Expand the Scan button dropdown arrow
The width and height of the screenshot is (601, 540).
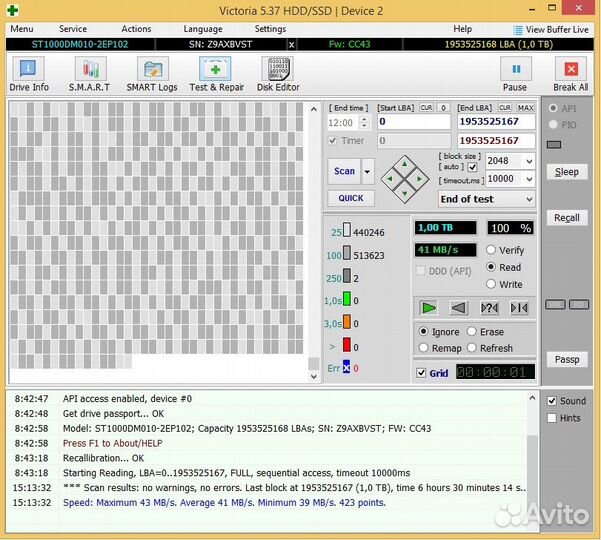367,171
